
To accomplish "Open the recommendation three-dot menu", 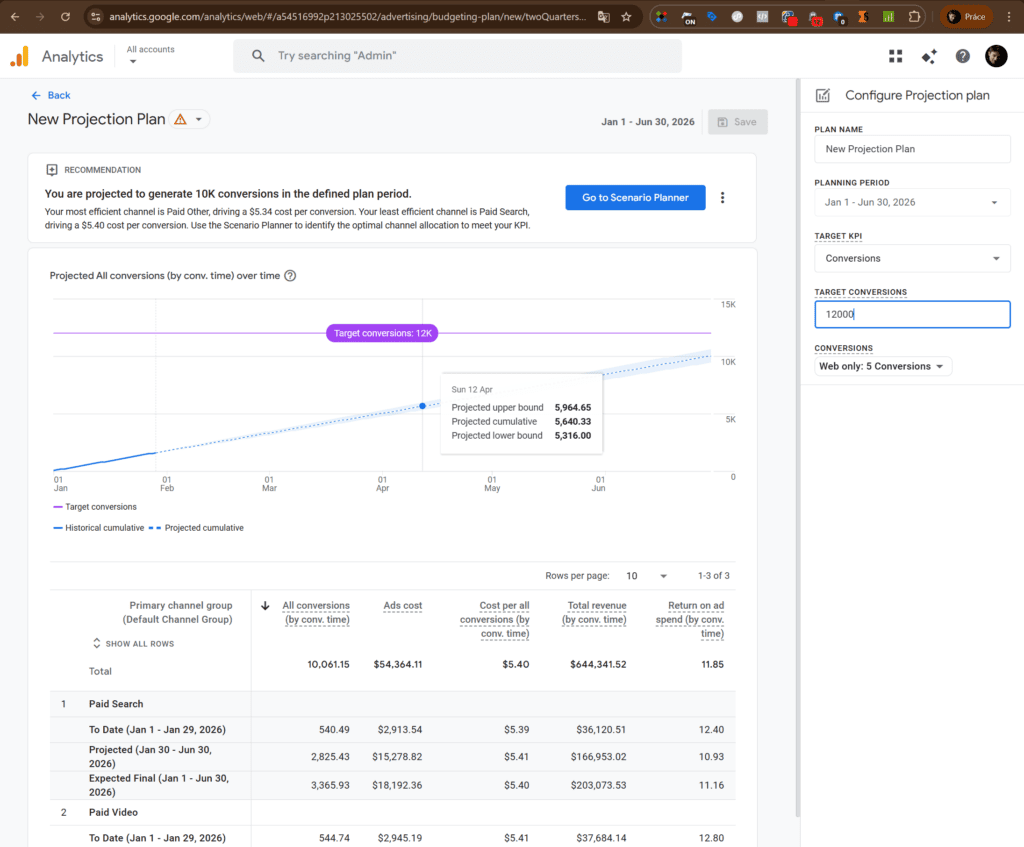I will pyautogui.click(x=722, y=198).
